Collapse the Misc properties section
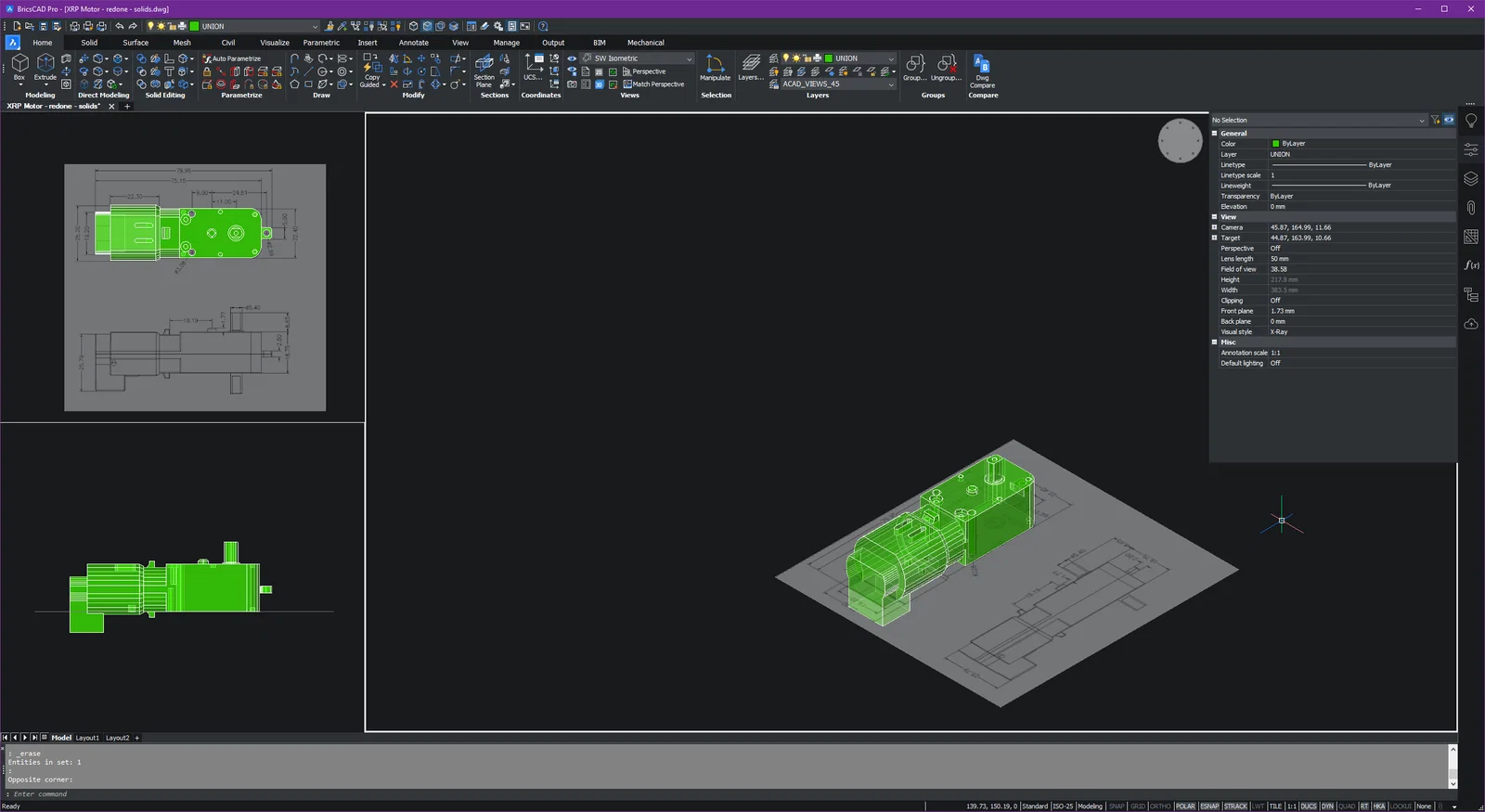The height and width of the screenshot is (812, 1485). pyautogui.click(x=1214, y=342)
